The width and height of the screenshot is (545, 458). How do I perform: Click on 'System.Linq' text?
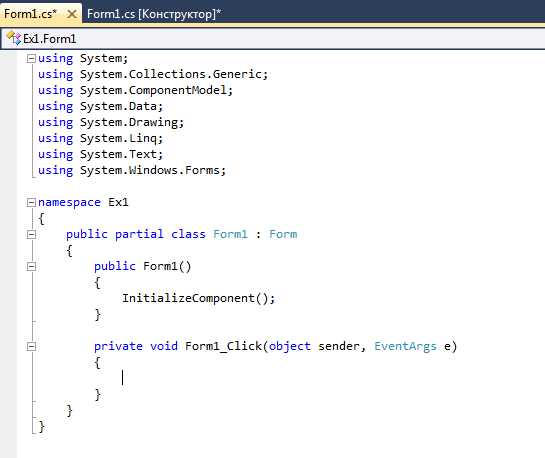(x=118, y=138)
